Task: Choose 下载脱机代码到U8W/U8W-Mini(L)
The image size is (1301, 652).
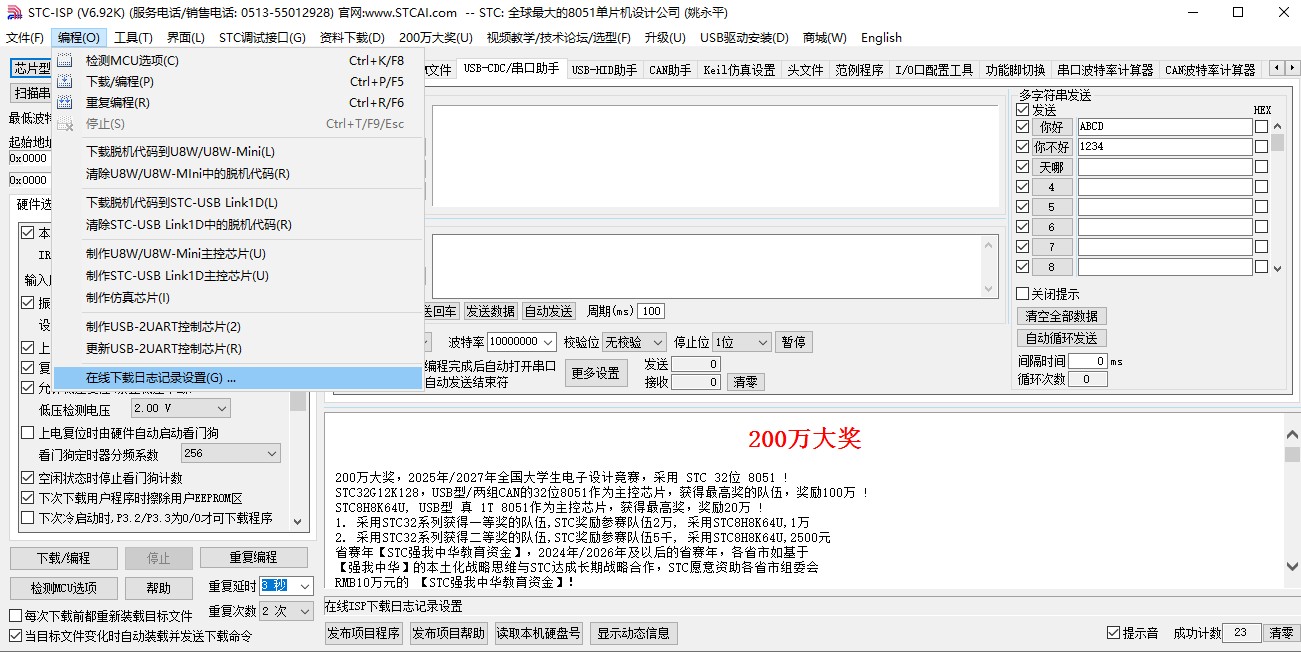Action: click(238, 152)
